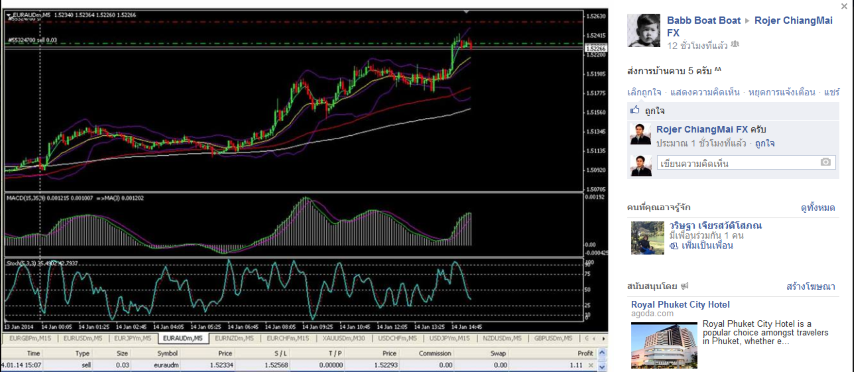Like the comment by Rojer ChiangMai FX
854x372 pixels.
click(765, 143)
